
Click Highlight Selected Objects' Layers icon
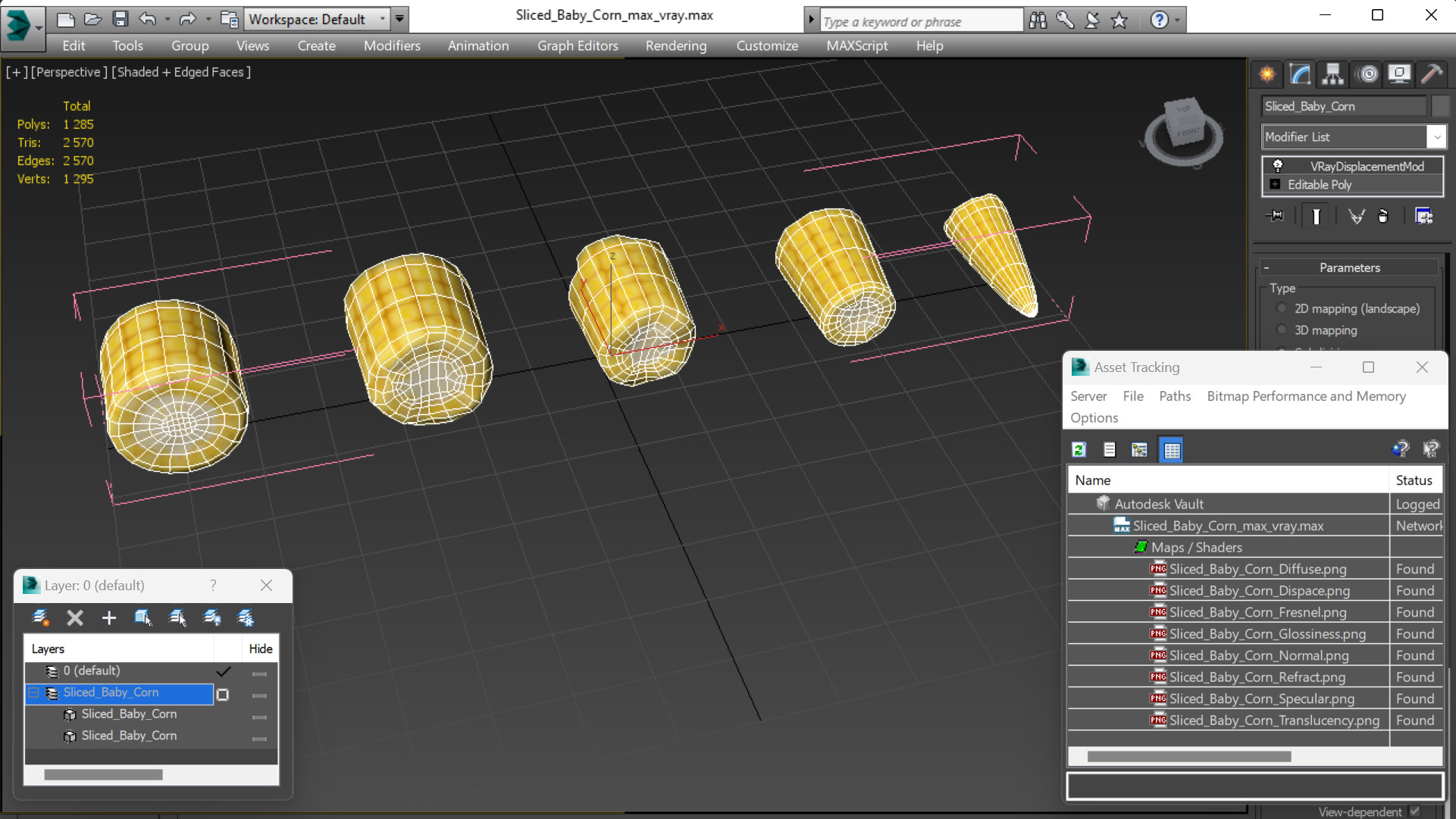click(178, 617)
